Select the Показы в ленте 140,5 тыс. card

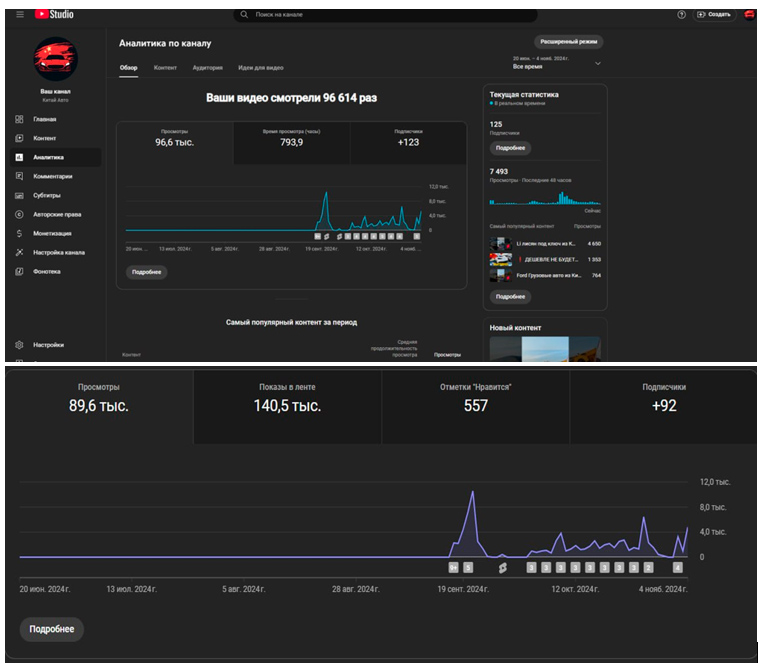pyautogui.click(x=287, y=407)
